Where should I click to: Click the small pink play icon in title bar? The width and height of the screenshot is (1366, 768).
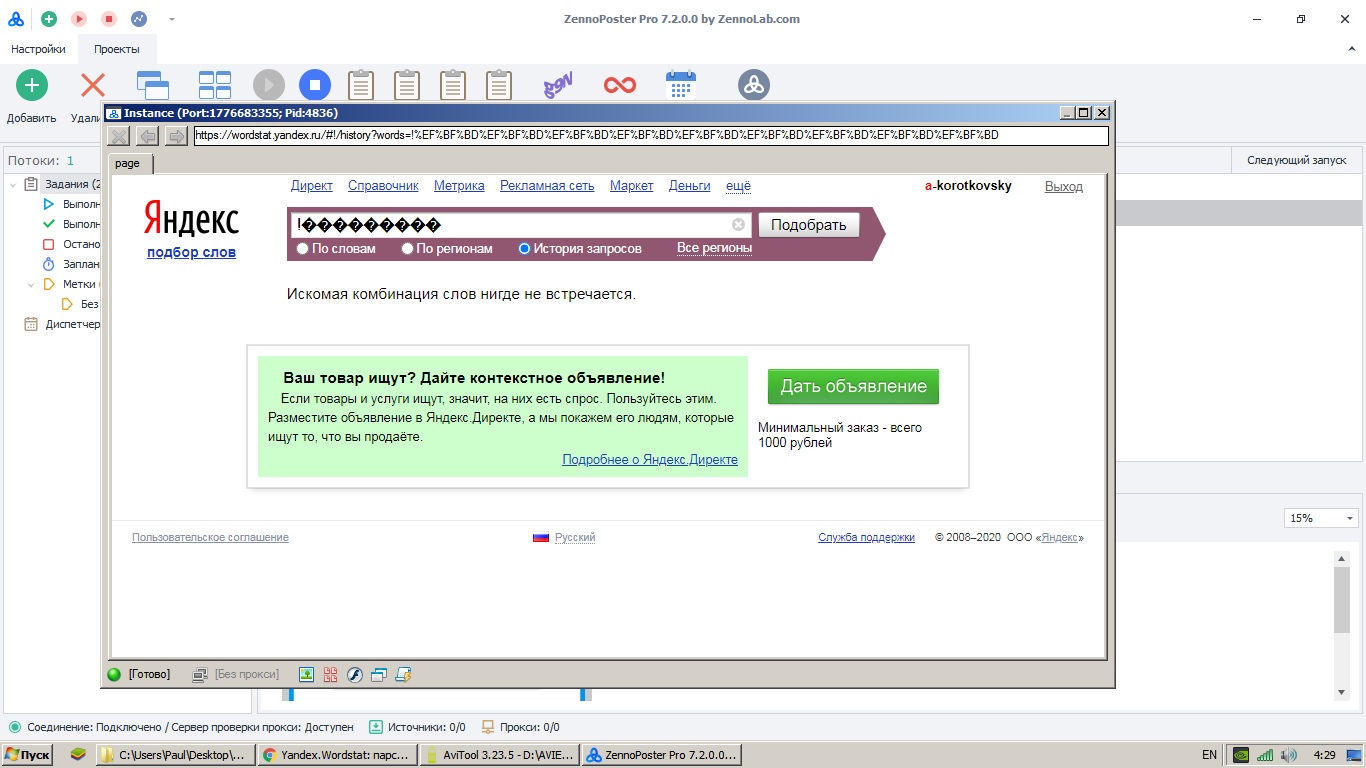(79, 19)
